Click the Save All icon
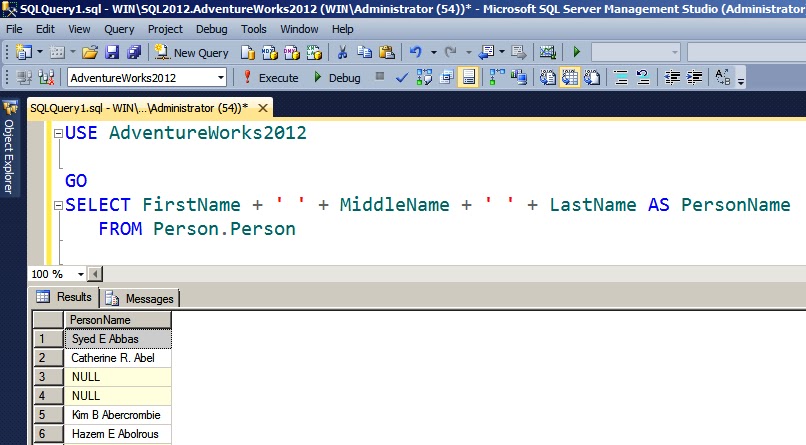Viewport: 806px width, 445px height. tap(134, 52)
